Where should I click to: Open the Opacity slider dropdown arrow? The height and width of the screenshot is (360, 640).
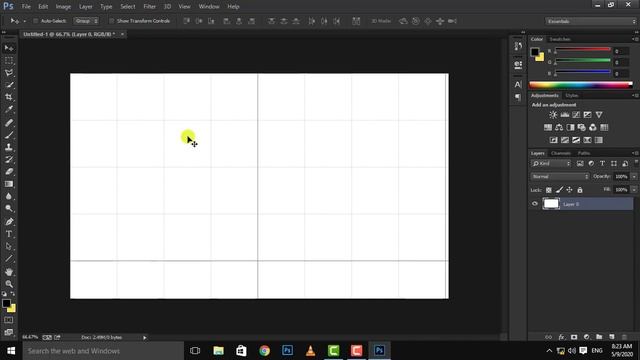[634, 176]
